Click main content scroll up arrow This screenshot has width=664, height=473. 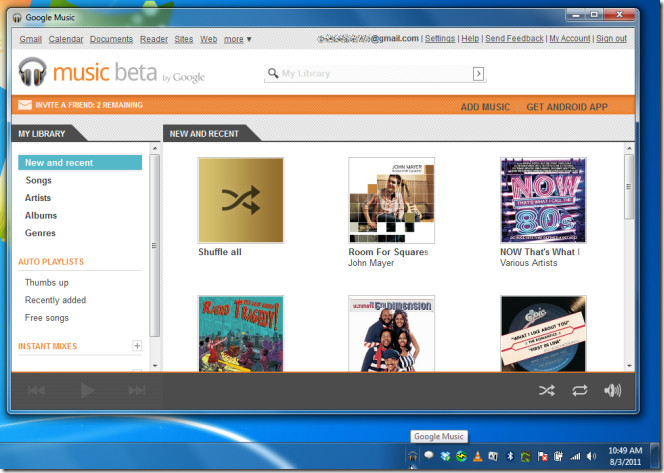pos(629,148)
